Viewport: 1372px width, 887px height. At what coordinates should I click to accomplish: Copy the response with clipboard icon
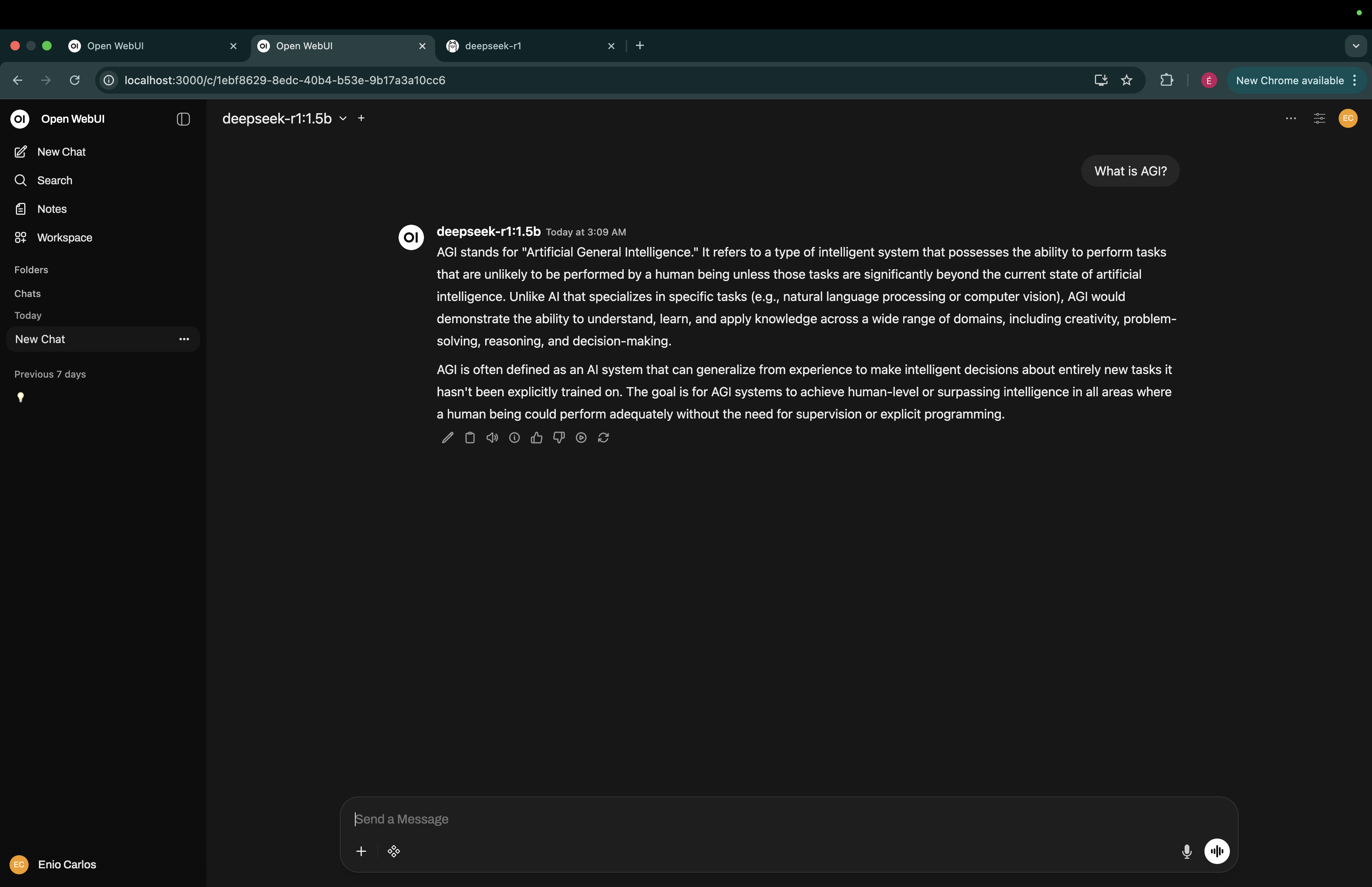470,438
